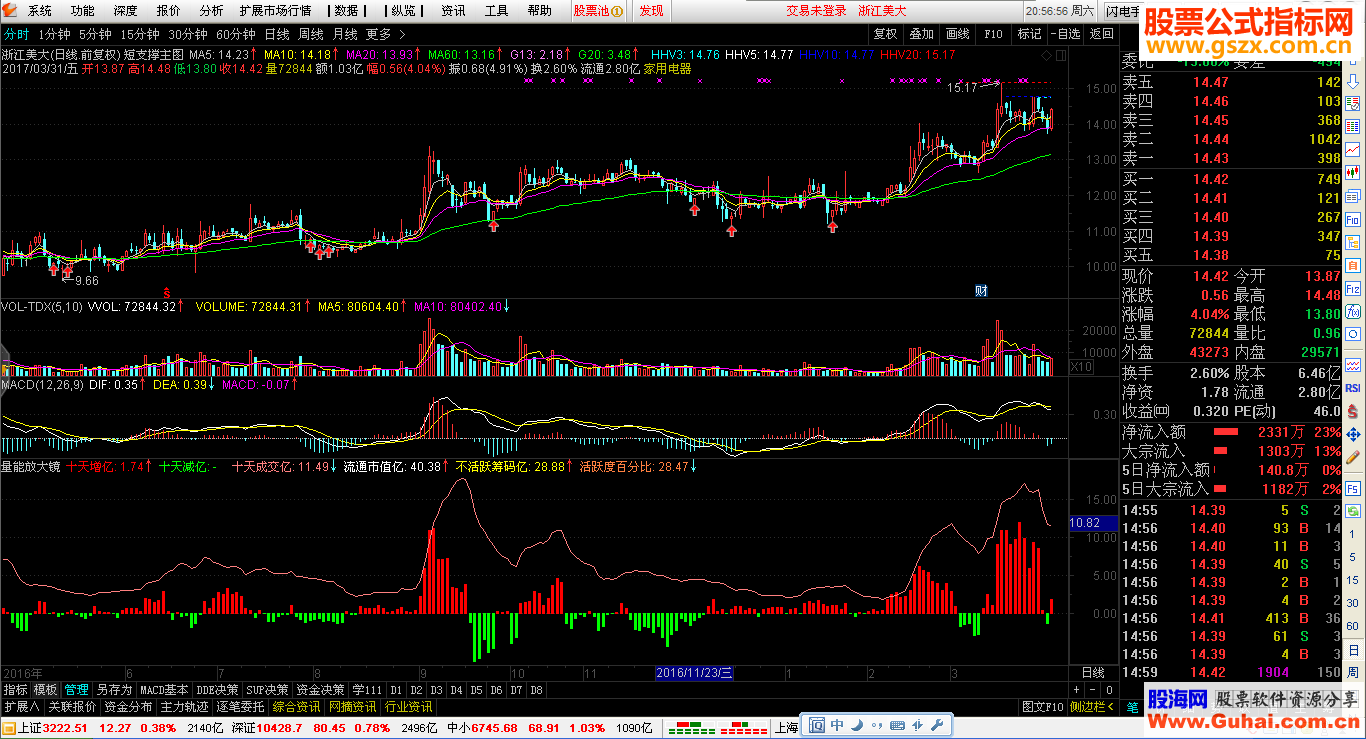The height and width of the screenshot is (739, 1366).
Task: Click the Fiz icon in right toolbar
Action: pyautogui.click(x=1354, y=287)
